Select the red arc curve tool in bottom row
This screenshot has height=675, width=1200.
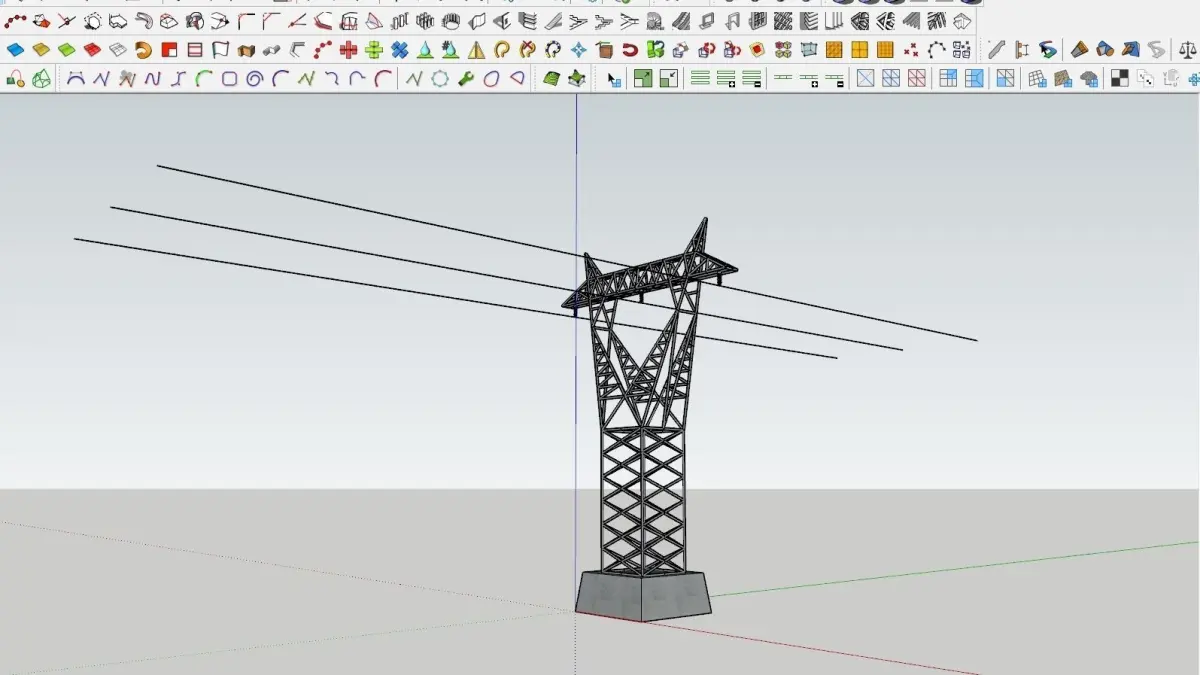[x=384, y=78]
